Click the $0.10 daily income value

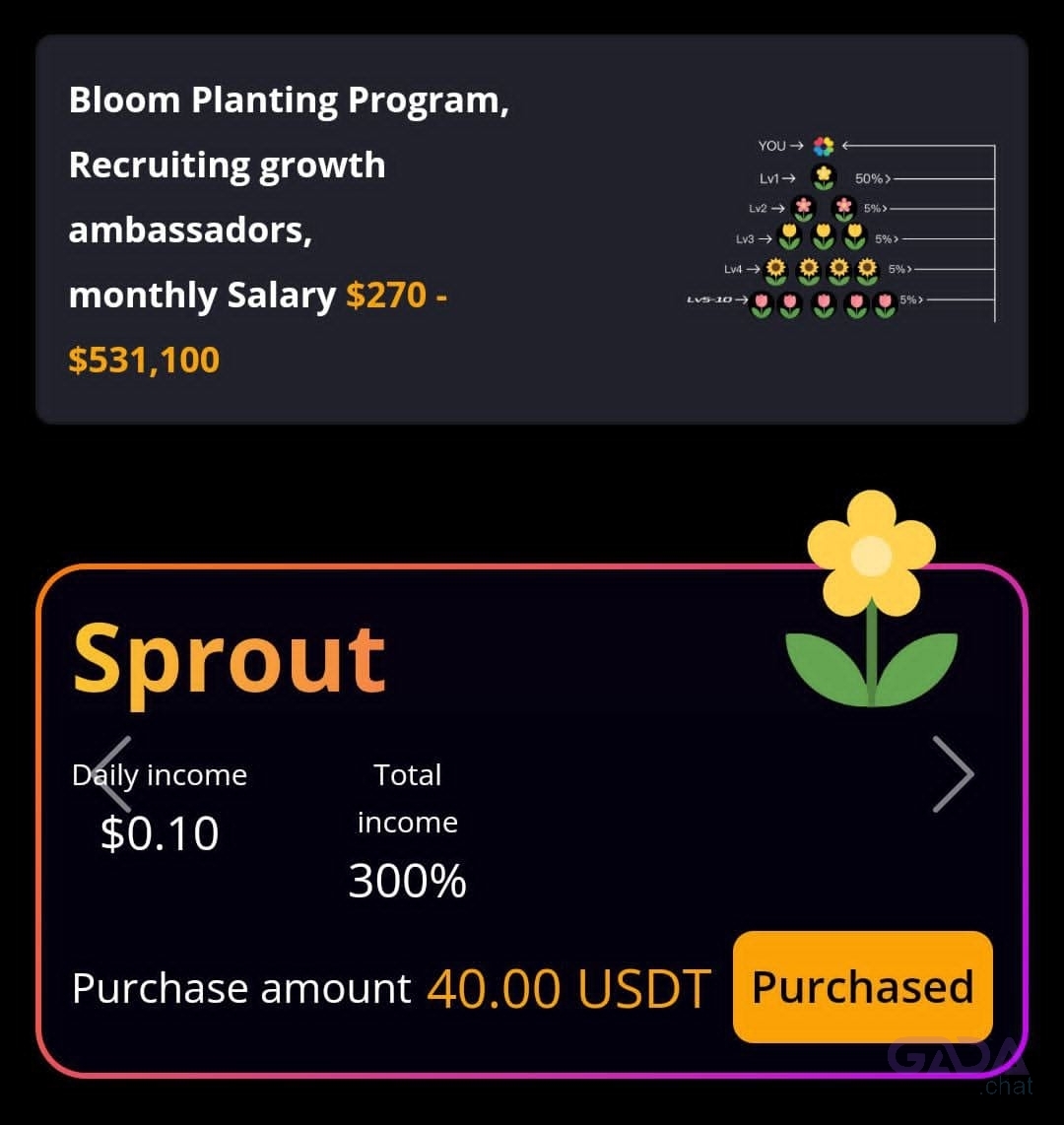point(160,833)
